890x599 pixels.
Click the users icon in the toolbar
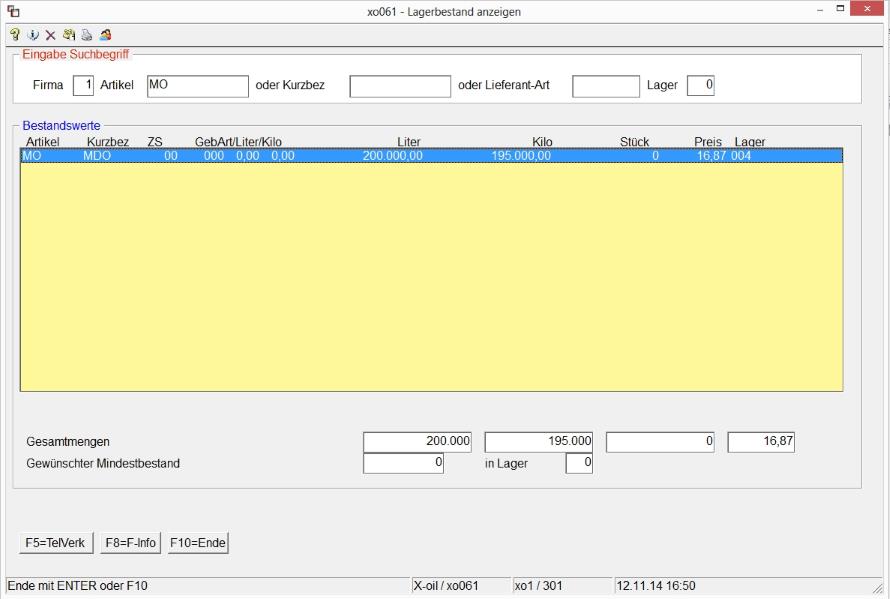[105, 35]
